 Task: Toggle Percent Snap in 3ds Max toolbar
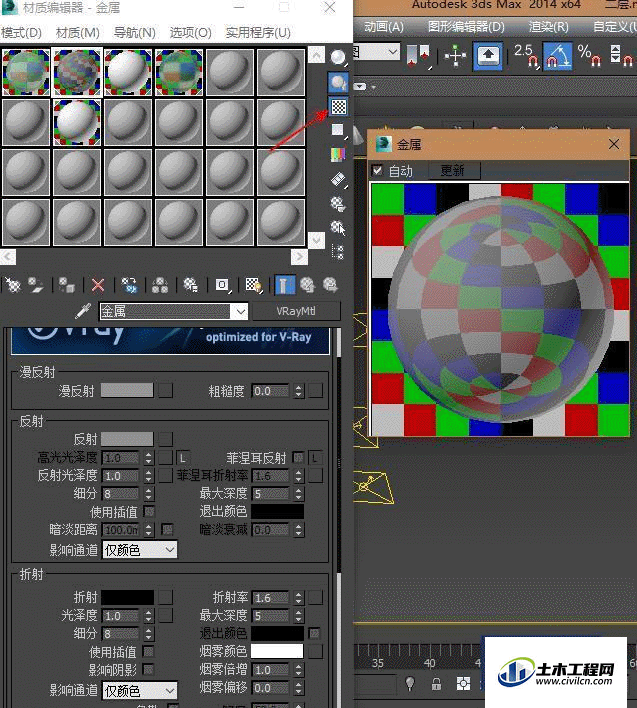tap(590, 56)
